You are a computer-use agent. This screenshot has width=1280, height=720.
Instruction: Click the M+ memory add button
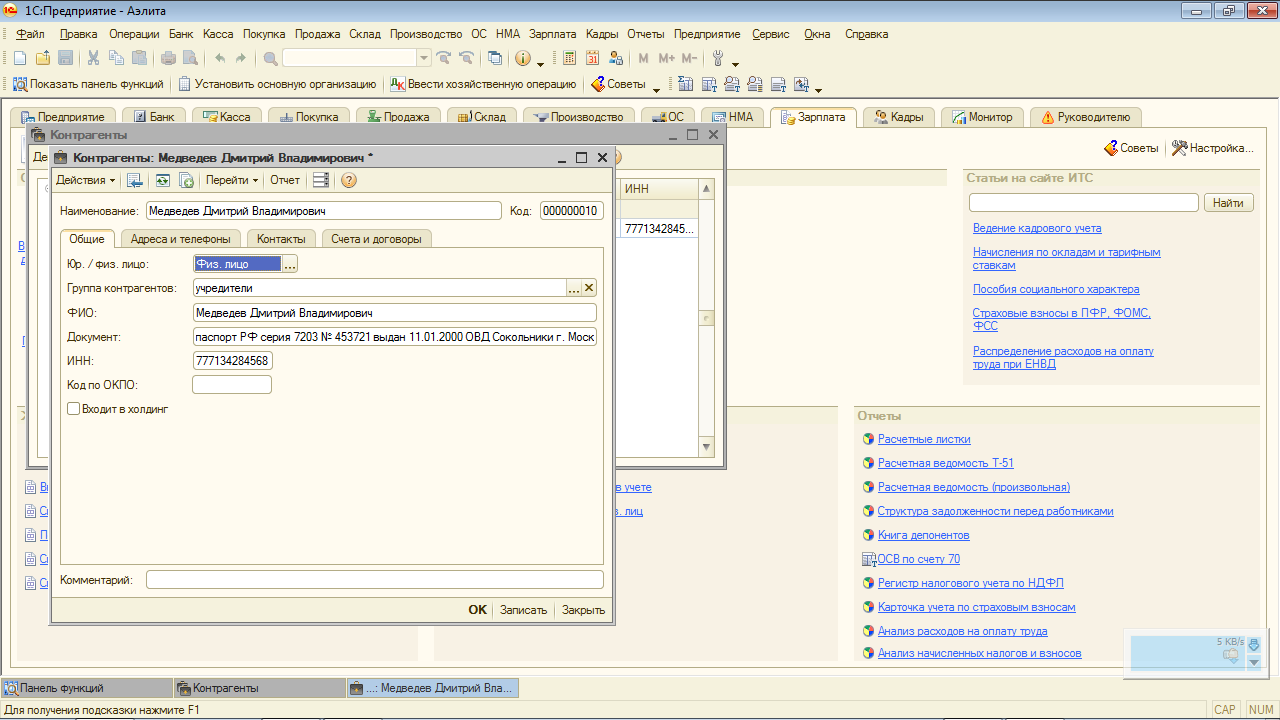click(x=667, y=58)
